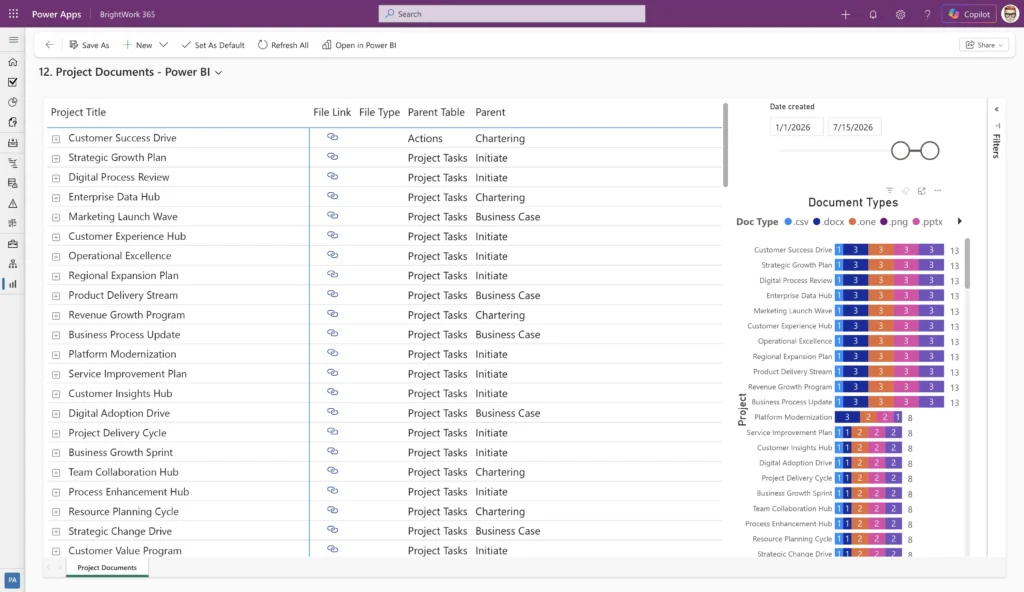Image resolution: width=1024 pixels, height=592 pixels.
Task: Open the view title dropdown chevron
Action: (x=219, y=73)
